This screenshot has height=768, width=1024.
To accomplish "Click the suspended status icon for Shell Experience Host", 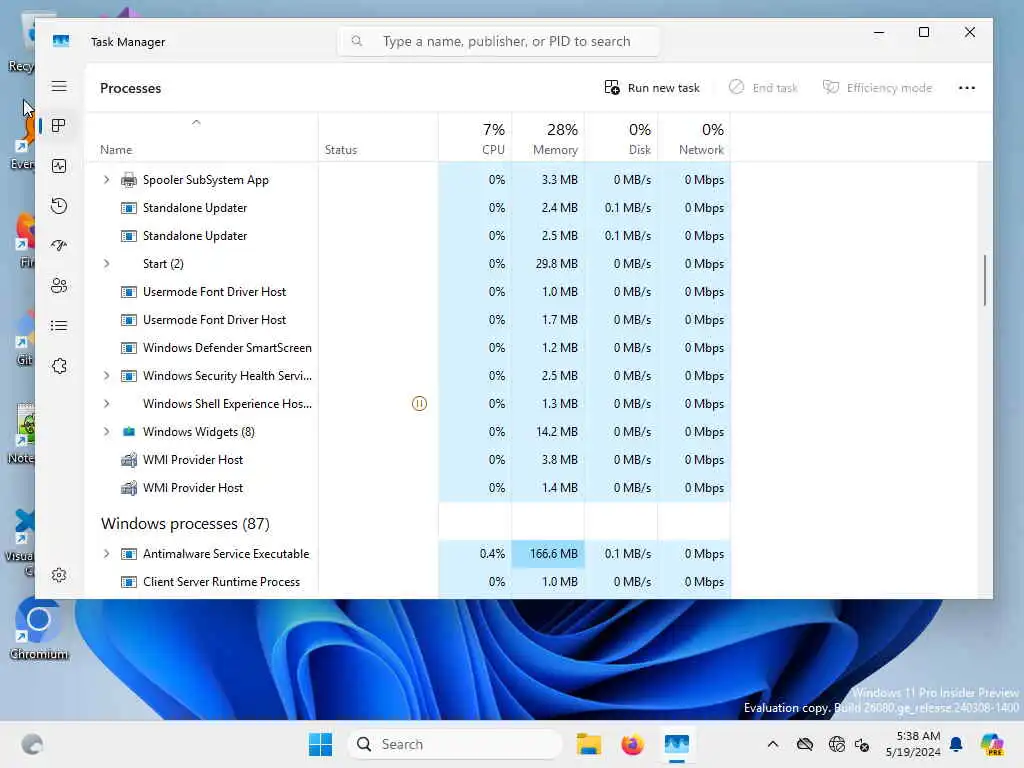I will point(419,404).
